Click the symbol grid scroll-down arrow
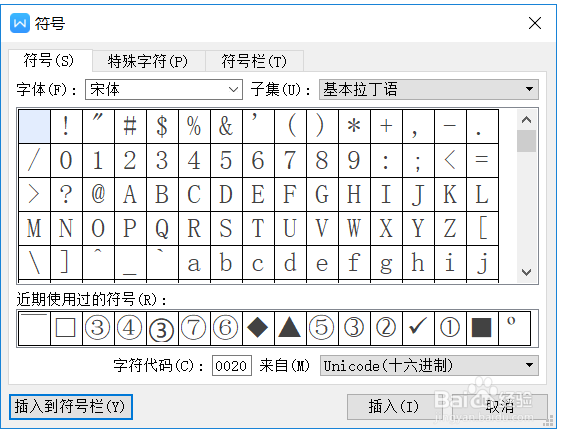The width and height of the screenshot is (566, 437). click(526, 272)
